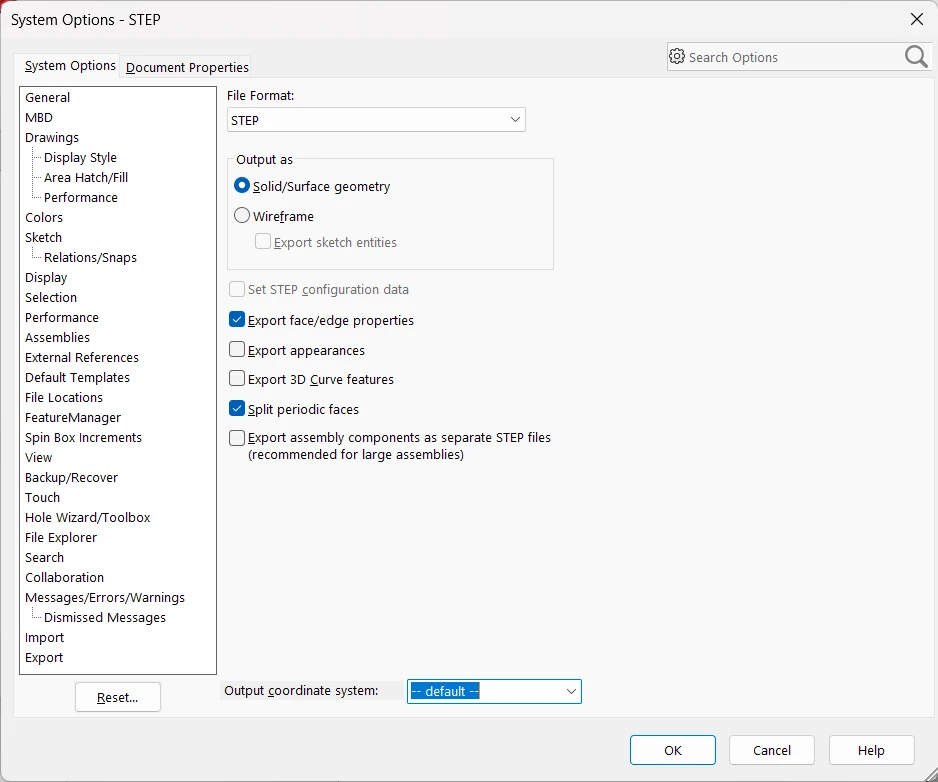This screenshot has width=938, height=782.
Task: Click the magnifier search icon
Action: click(x=916, y=57)
